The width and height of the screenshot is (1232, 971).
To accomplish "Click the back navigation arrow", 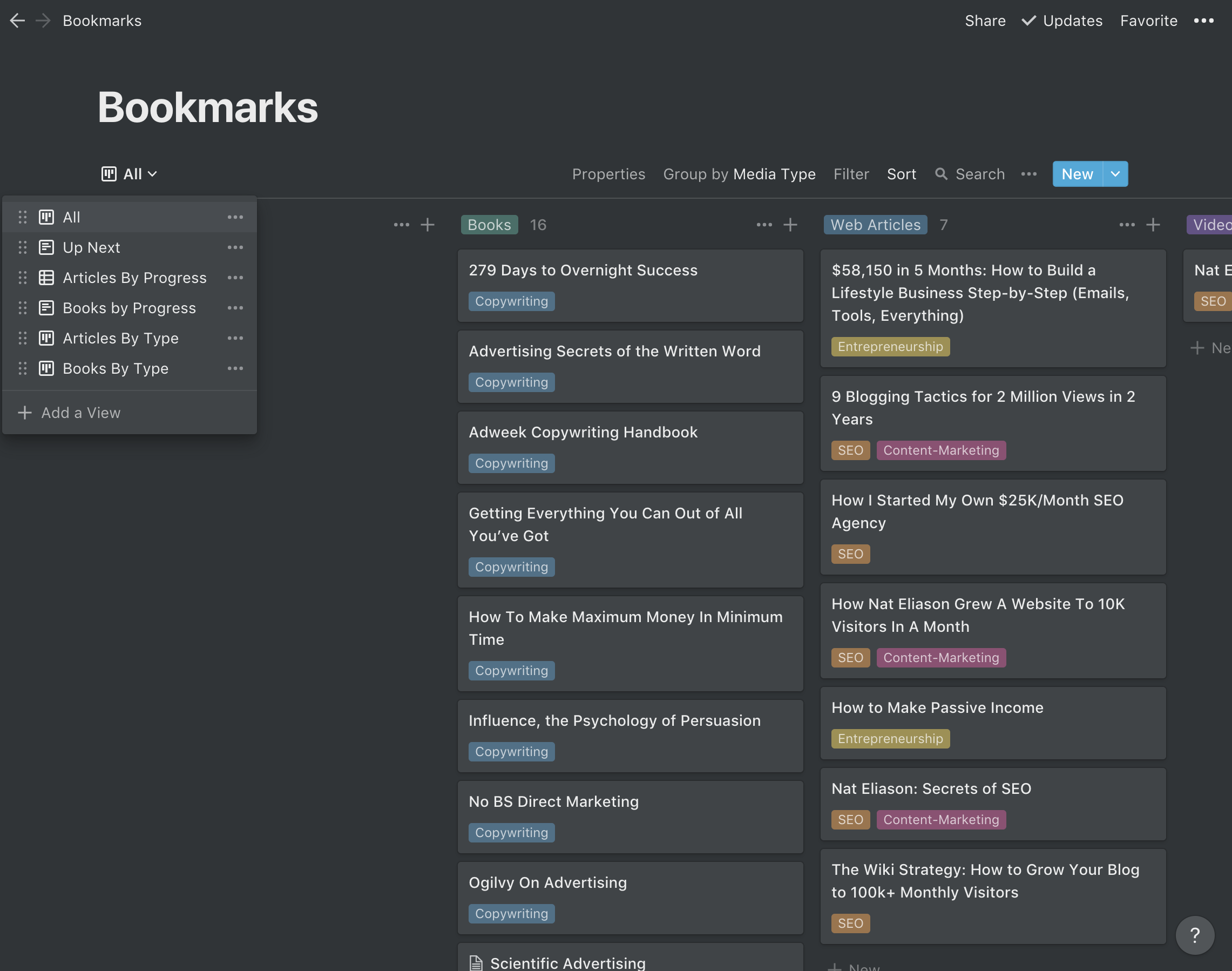I will 17,21.
